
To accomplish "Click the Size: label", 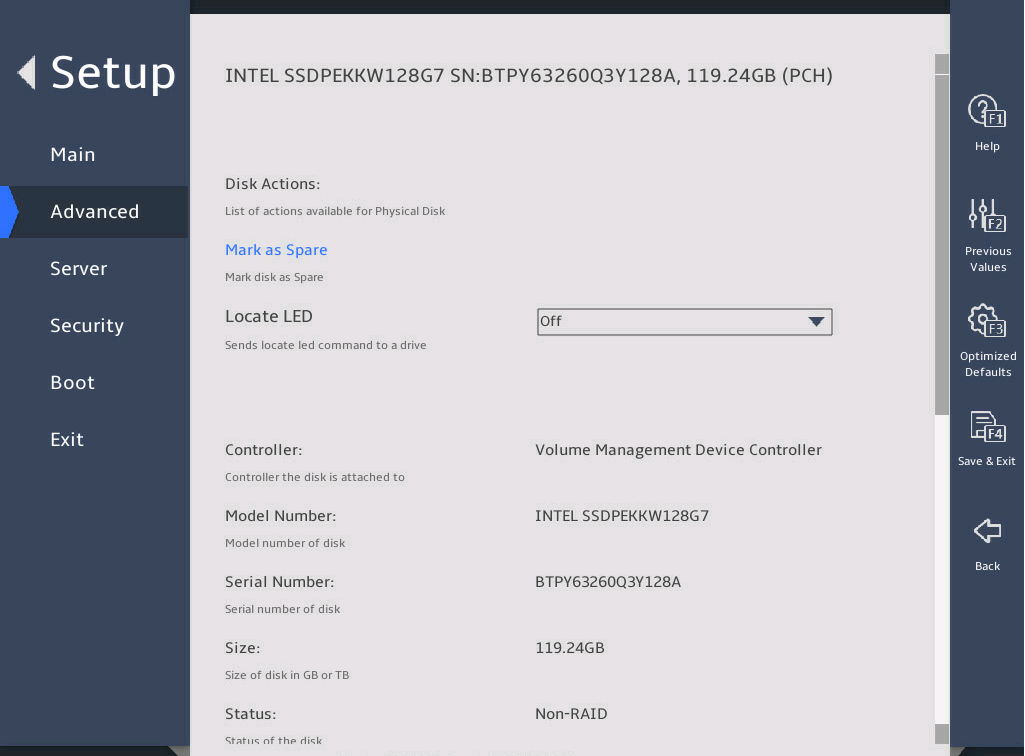I will [x=243, y=648].
